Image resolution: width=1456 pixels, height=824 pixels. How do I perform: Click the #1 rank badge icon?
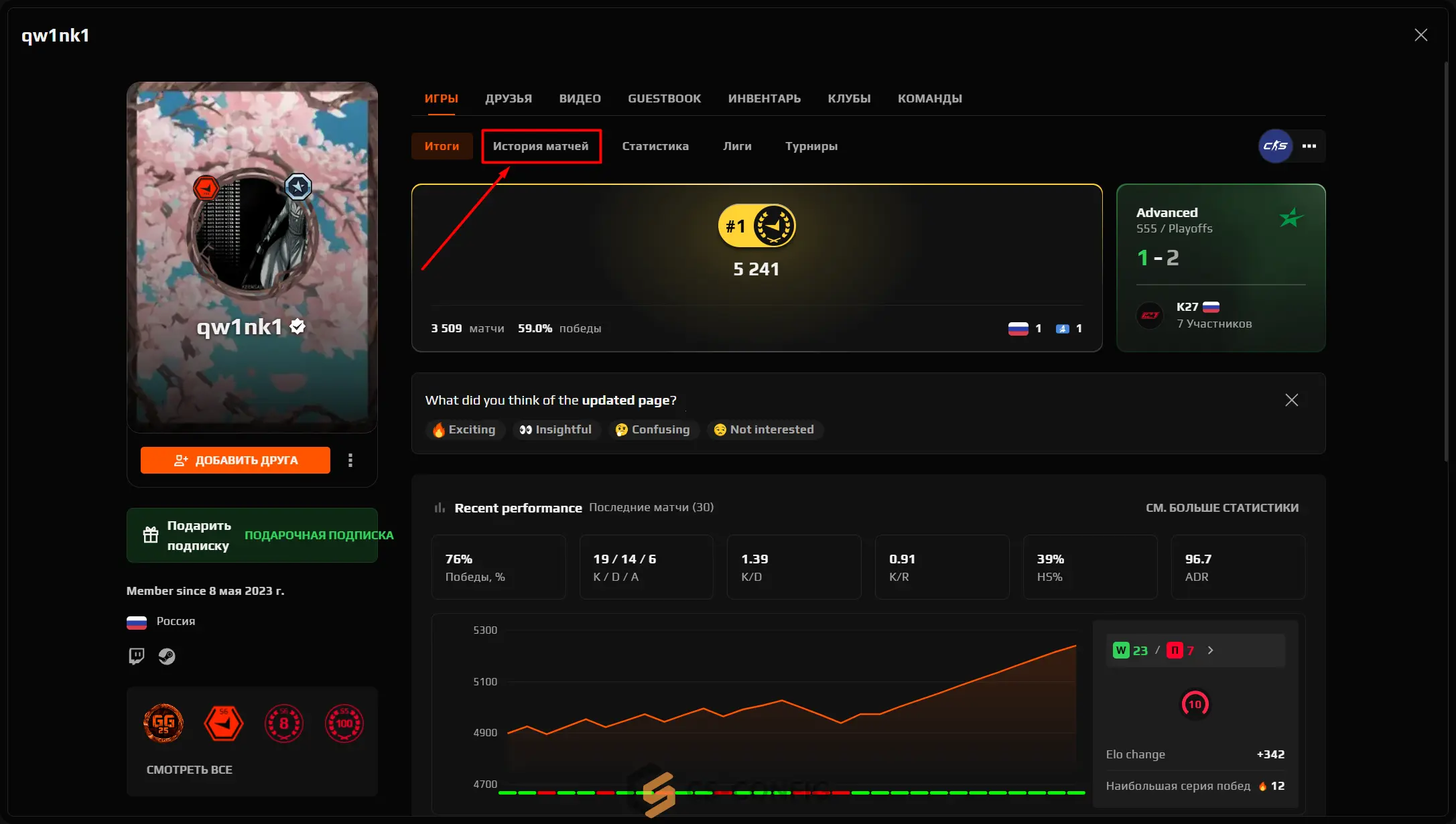(x=756, y=226)
